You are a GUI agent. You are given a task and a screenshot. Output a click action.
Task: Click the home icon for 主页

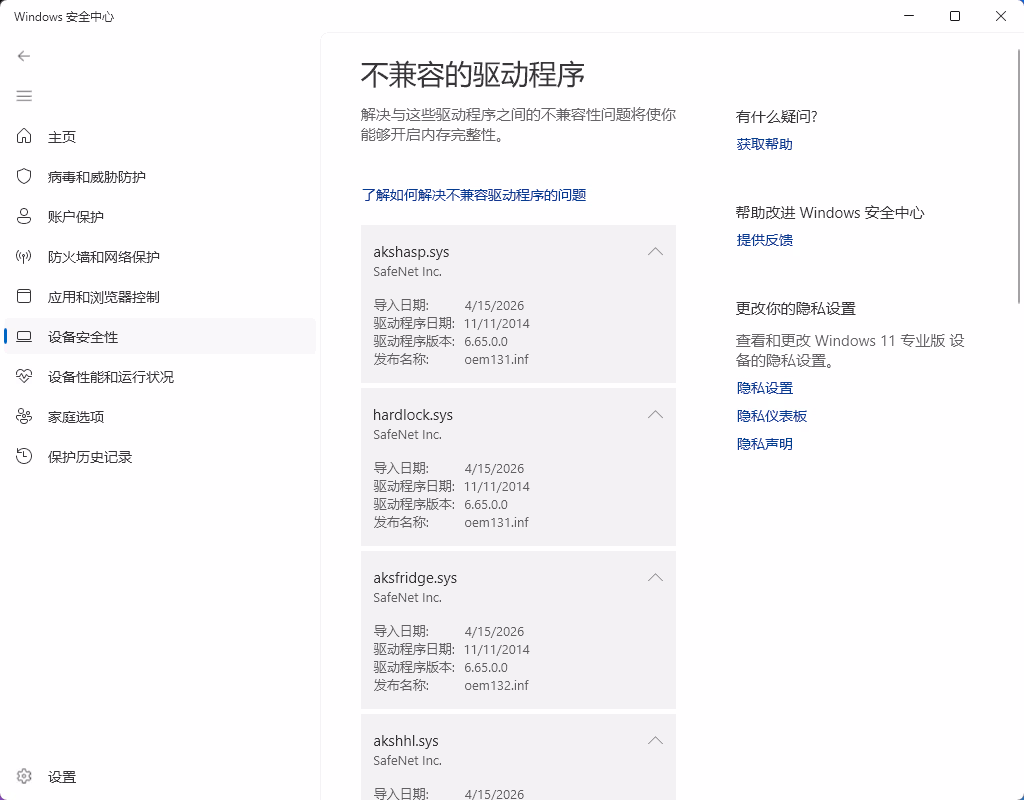coord(25,137)
